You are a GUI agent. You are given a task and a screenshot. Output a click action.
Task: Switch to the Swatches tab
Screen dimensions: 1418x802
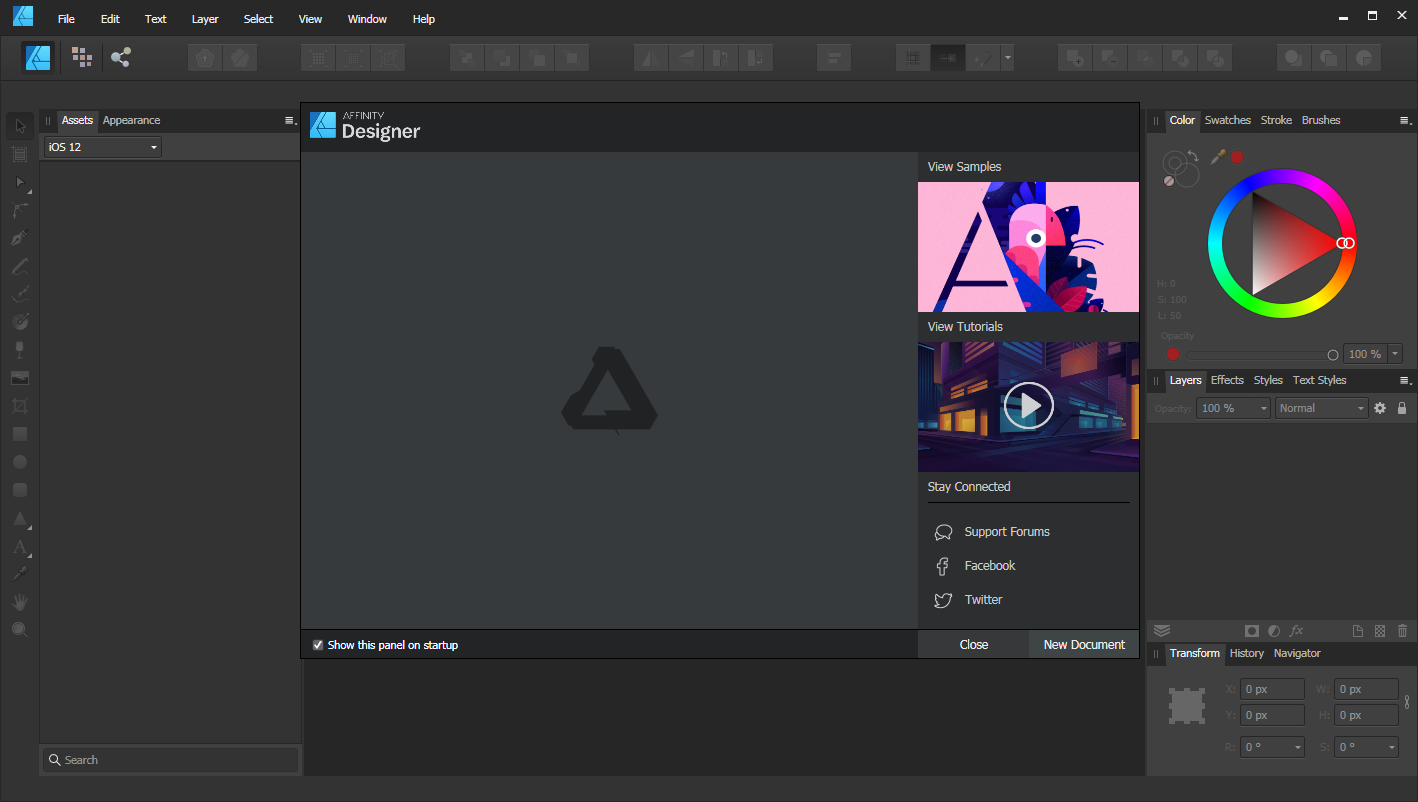pos(1227,120)
